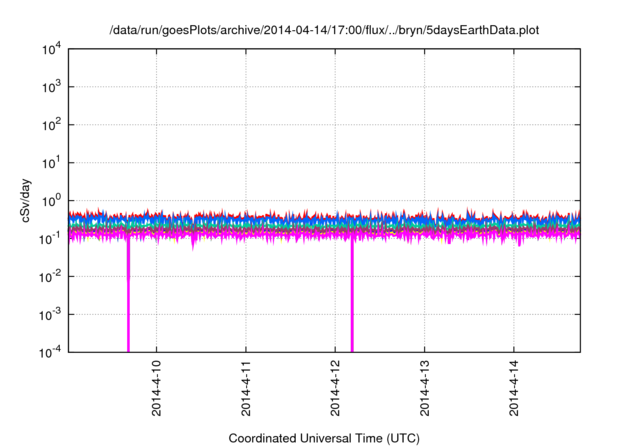This screenshot has width=640, height=448.
Task: Click the 10^3 y-axis tick label
Action: pos(52,87)
